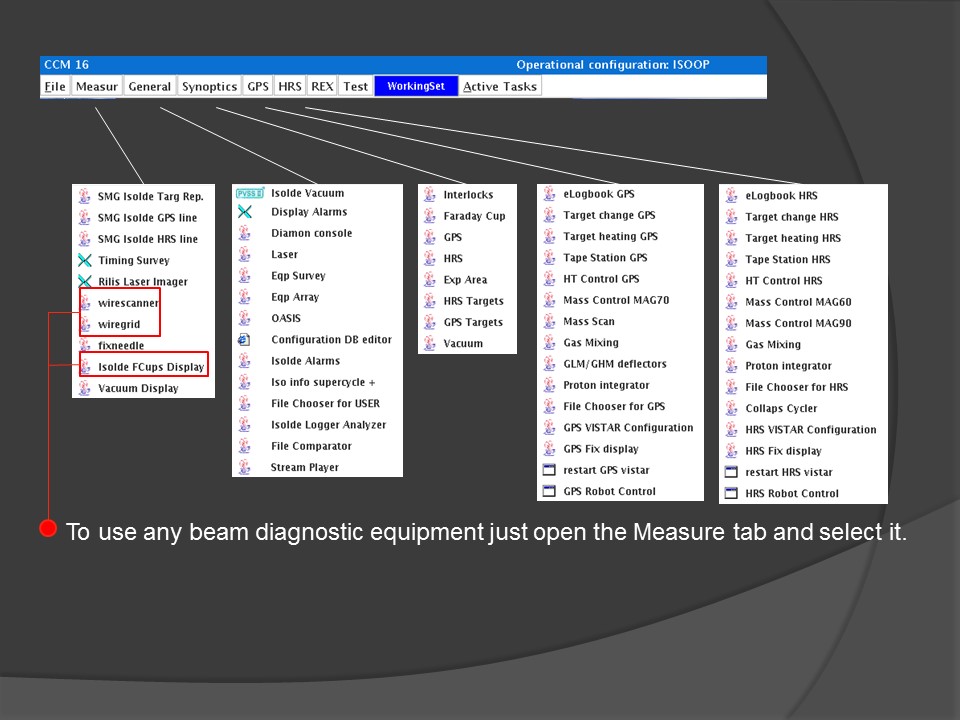Click the window icon beside restart GPS vistar

point(549,470)
